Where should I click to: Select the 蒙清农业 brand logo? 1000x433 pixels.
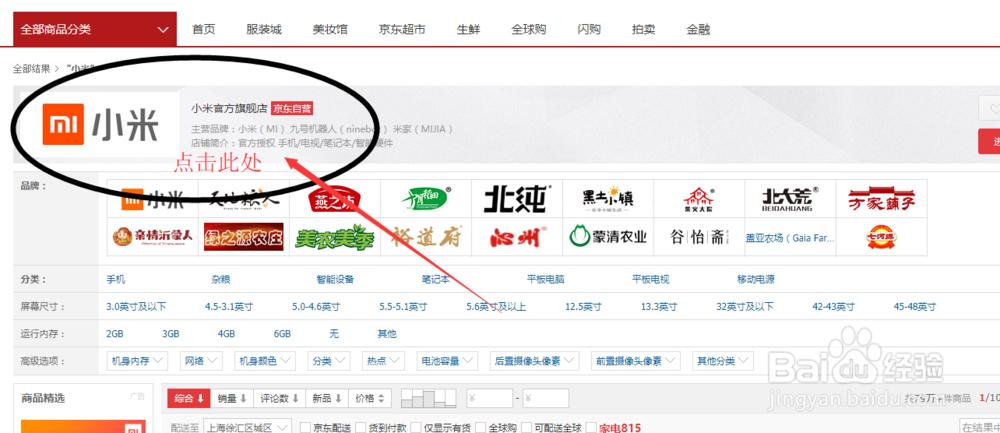tap(609, 237)
